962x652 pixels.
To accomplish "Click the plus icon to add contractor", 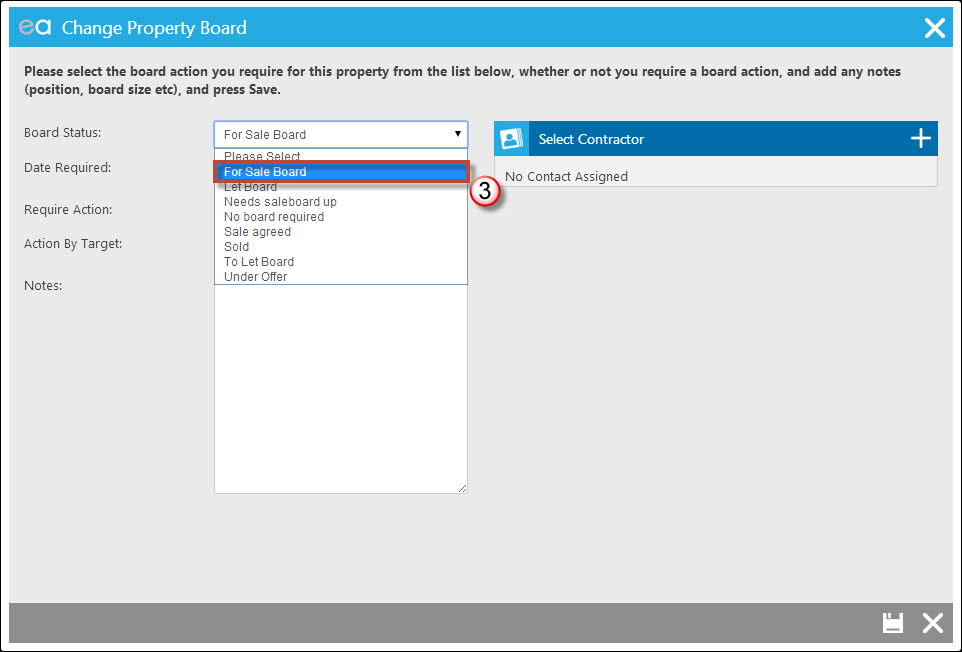I will (920, 139).
